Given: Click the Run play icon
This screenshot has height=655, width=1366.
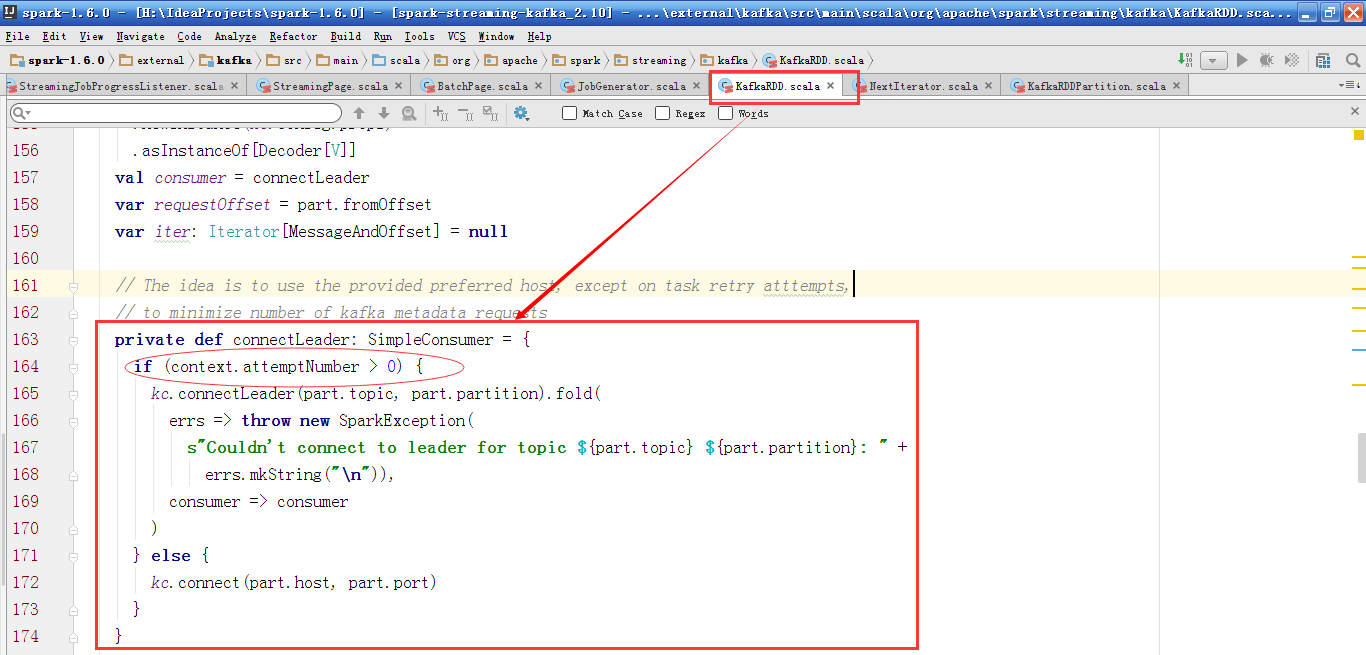Looking at the screenshot, I should tap(1242, 60).
